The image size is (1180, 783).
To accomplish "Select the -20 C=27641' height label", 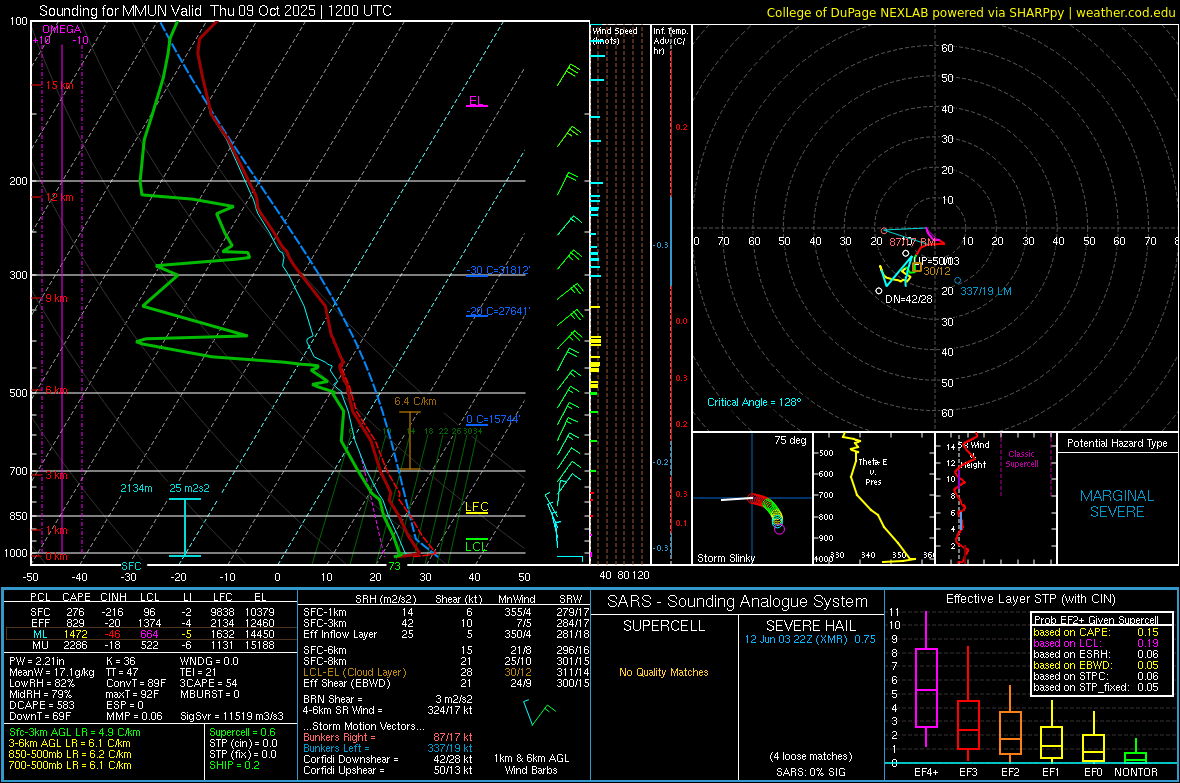I will 498,311.
